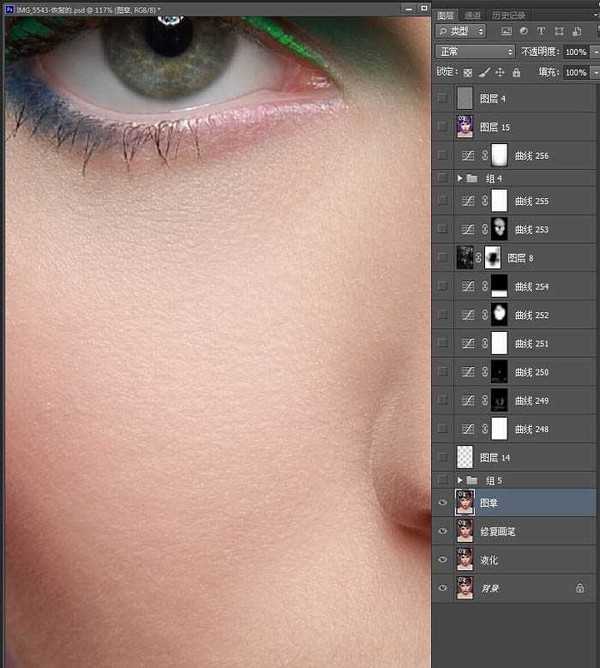Image resolution: width=600 pixels, height=668 pixels.
Task: Click the smart object filter icon
Action: coord(577,32)
